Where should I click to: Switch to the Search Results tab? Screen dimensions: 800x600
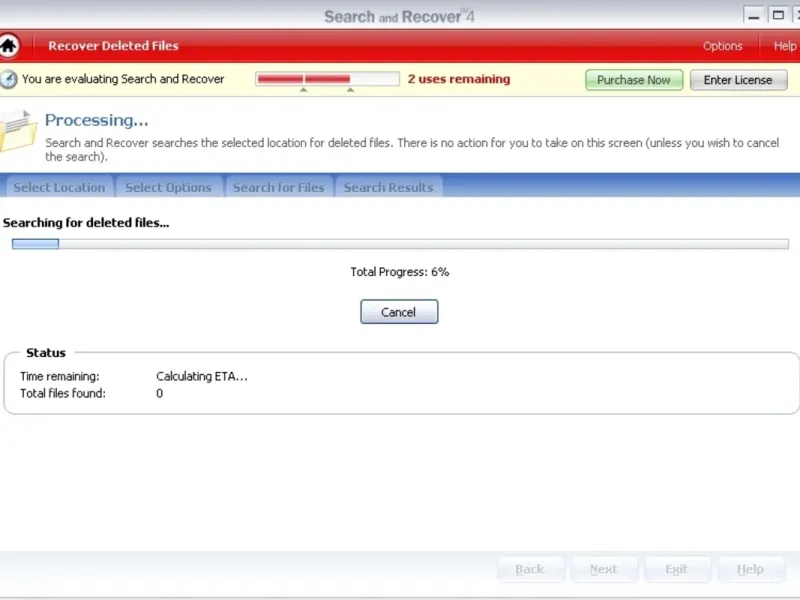point(388,187)
